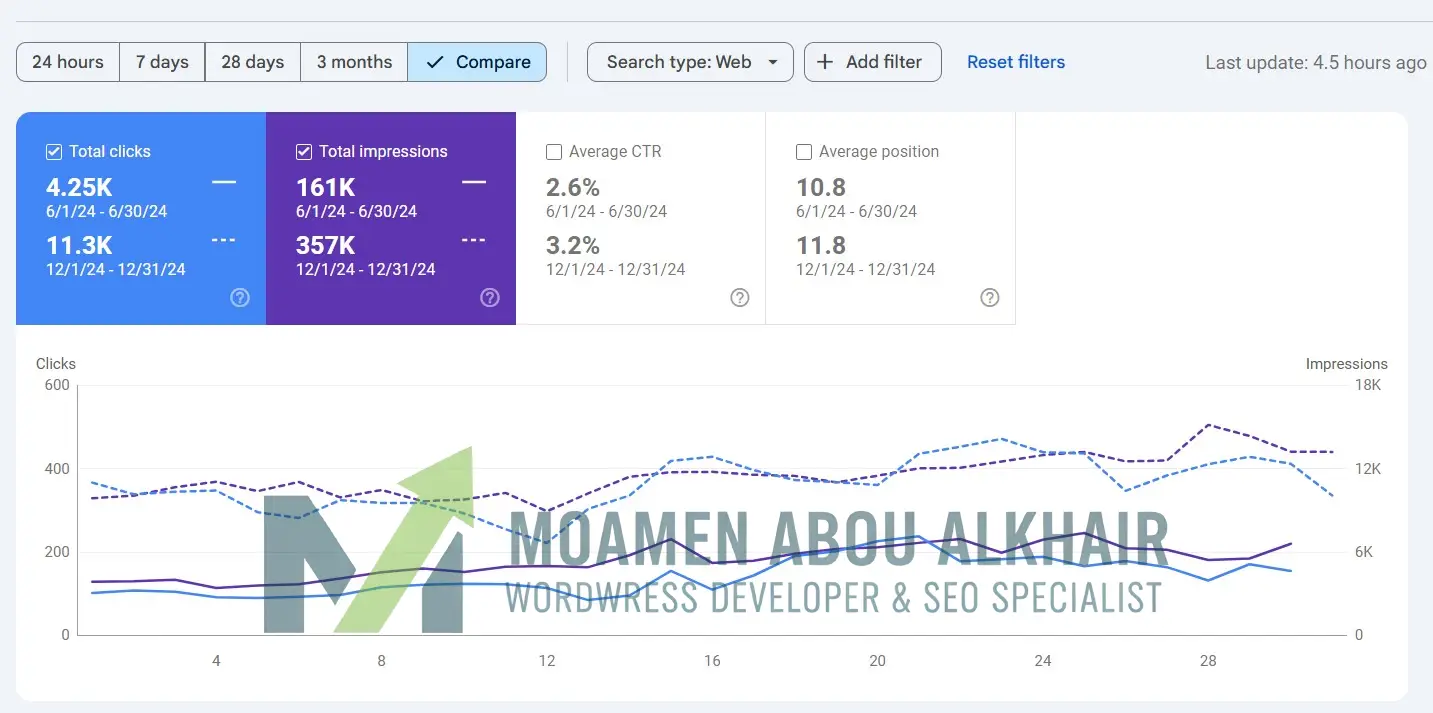Click help icon in Total clicks card
This screenshot has height=713, width=1433.
[x=240, y=297]
